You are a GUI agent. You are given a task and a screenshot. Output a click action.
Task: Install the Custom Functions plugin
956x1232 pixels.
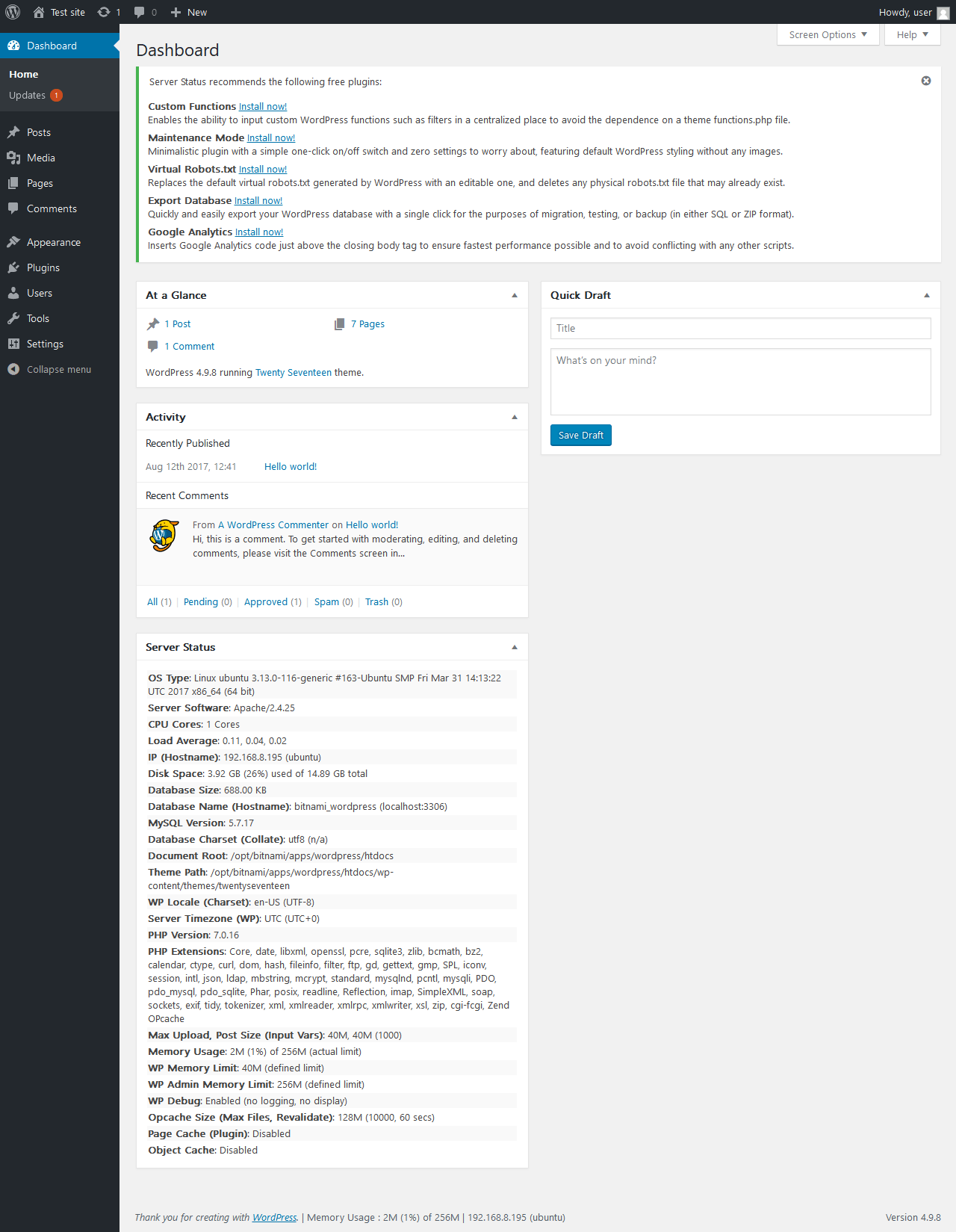263,107
